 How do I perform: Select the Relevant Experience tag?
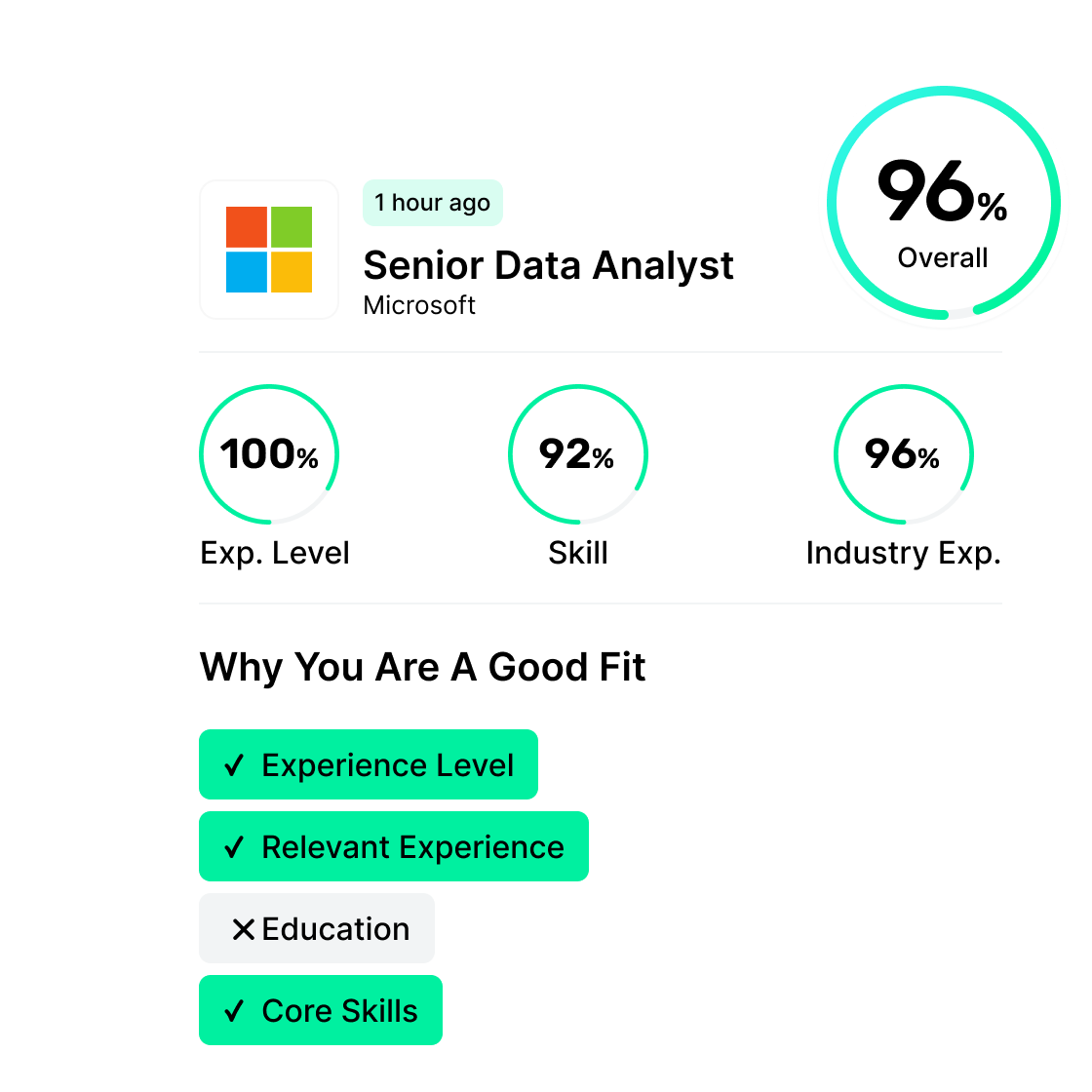tap(394, 847)
